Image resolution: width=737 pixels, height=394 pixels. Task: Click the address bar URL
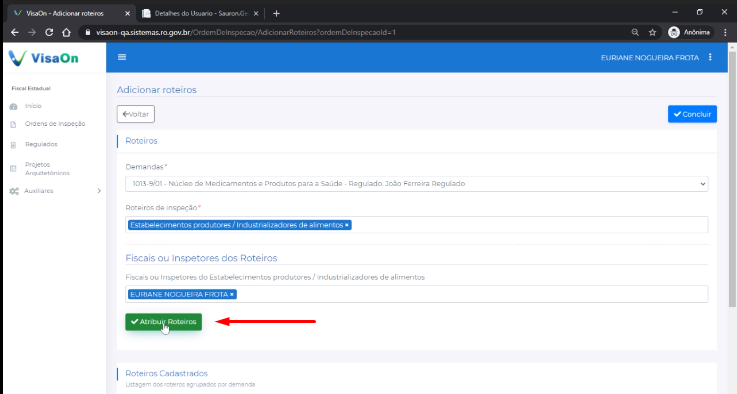246,32
